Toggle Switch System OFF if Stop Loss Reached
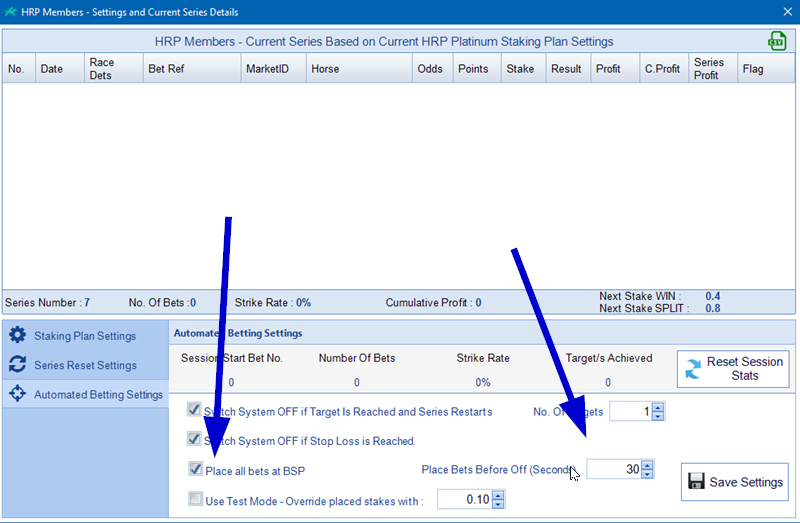Screen dimensions: 800x523 (194, 439)
